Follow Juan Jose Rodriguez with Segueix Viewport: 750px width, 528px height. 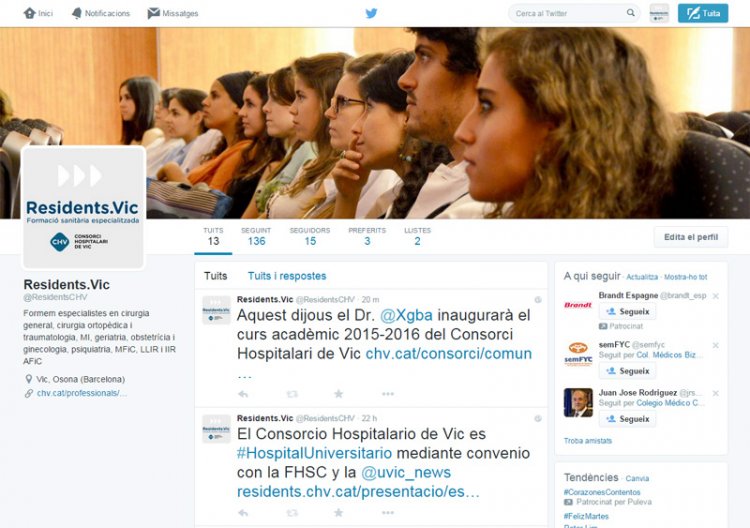point(628,419)
